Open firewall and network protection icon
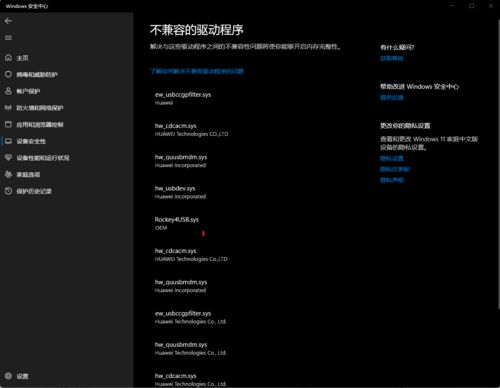The image size is (500, 388). [8, 108]
